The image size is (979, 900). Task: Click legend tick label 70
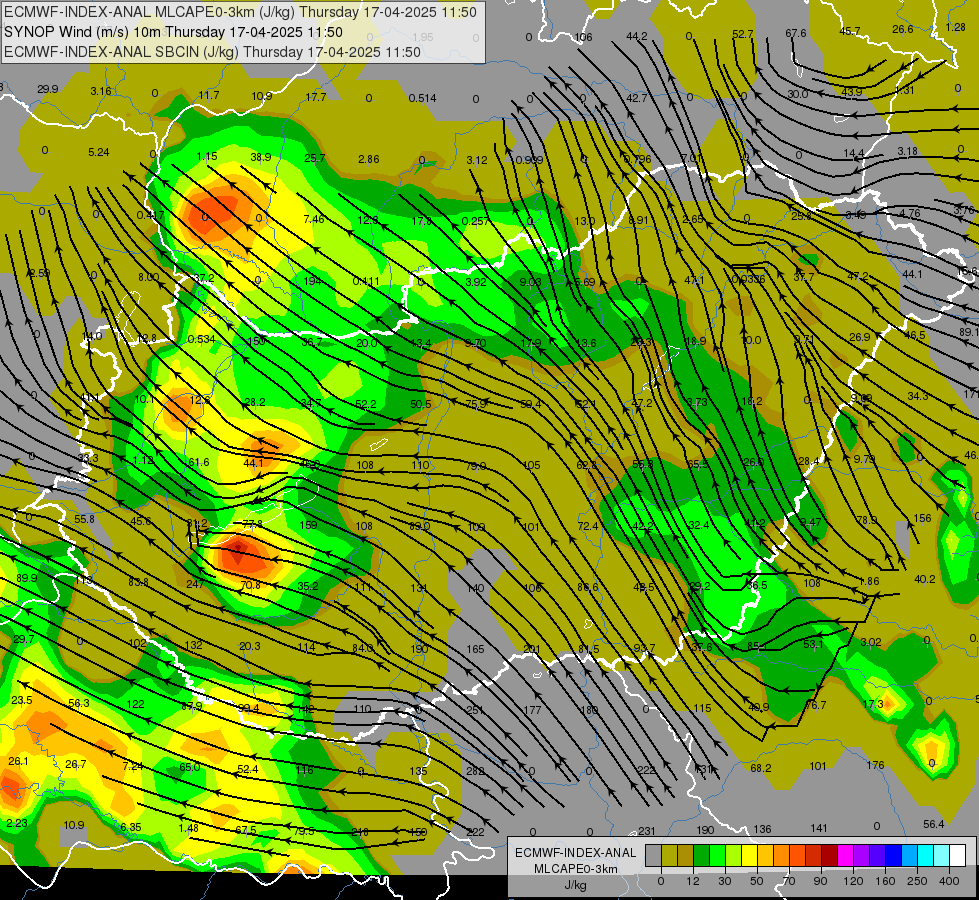789,881
